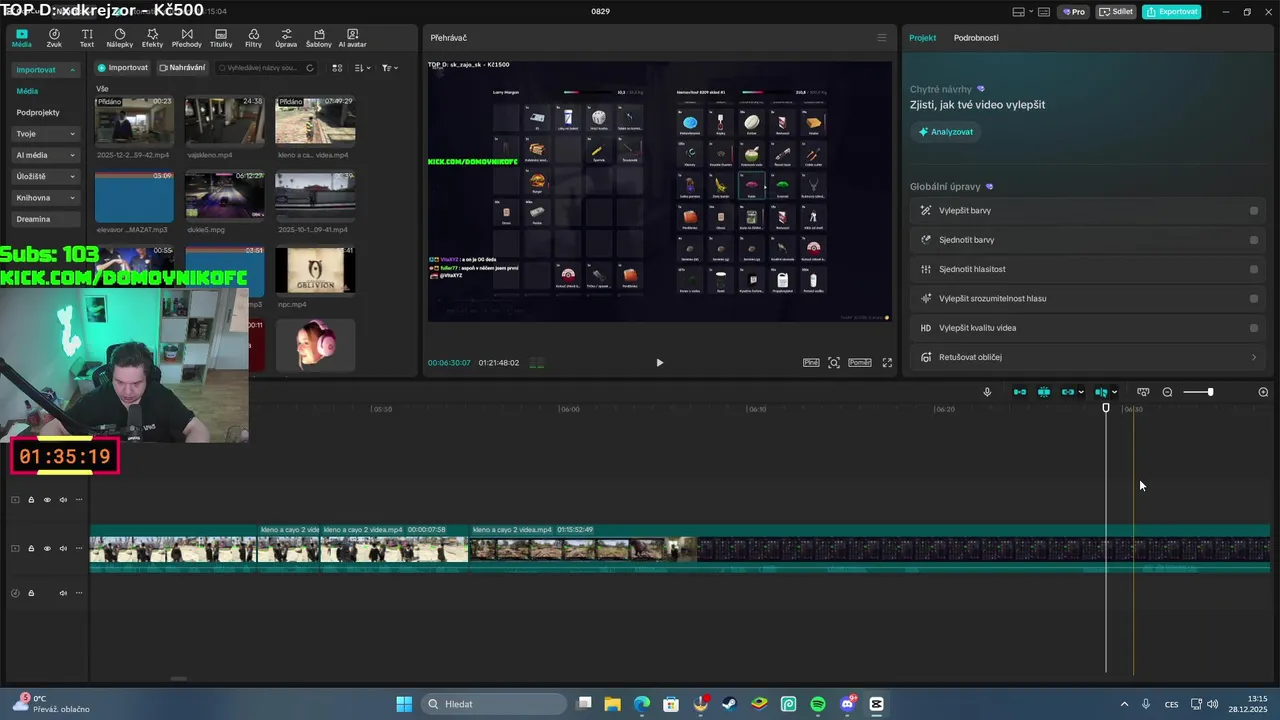Expand Retušovat obličej options arrow
Screen dimensions: 1280x720
pyautogui.click(x=1254, y=357)
